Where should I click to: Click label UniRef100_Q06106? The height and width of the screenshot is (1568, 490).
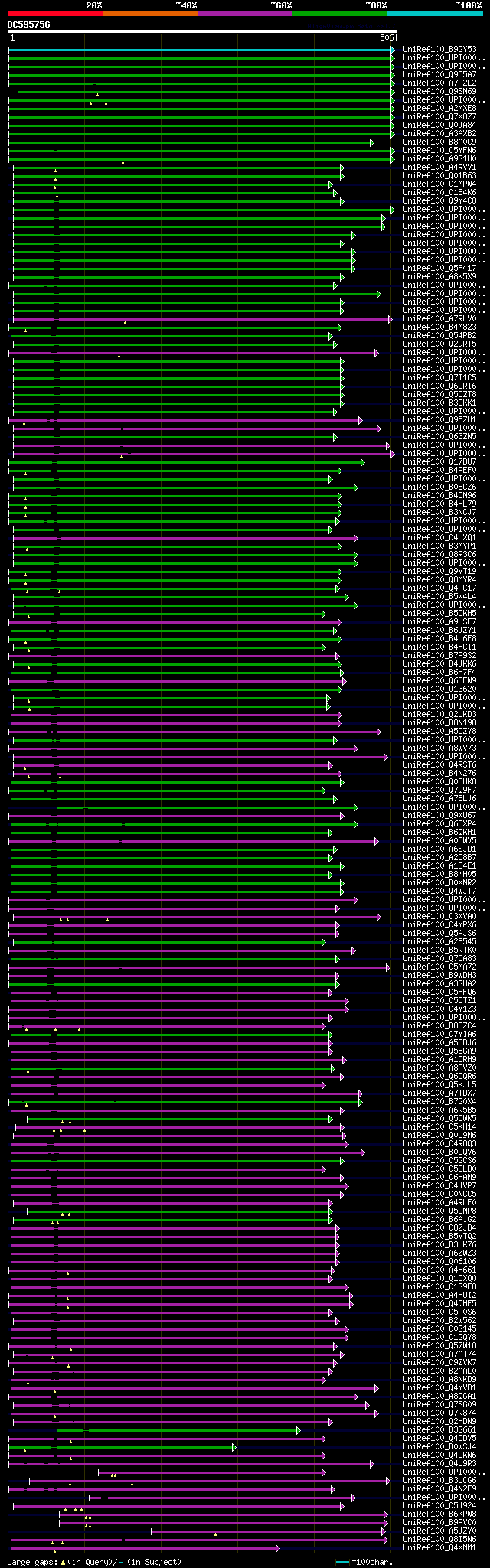(x=439, y=1262)
